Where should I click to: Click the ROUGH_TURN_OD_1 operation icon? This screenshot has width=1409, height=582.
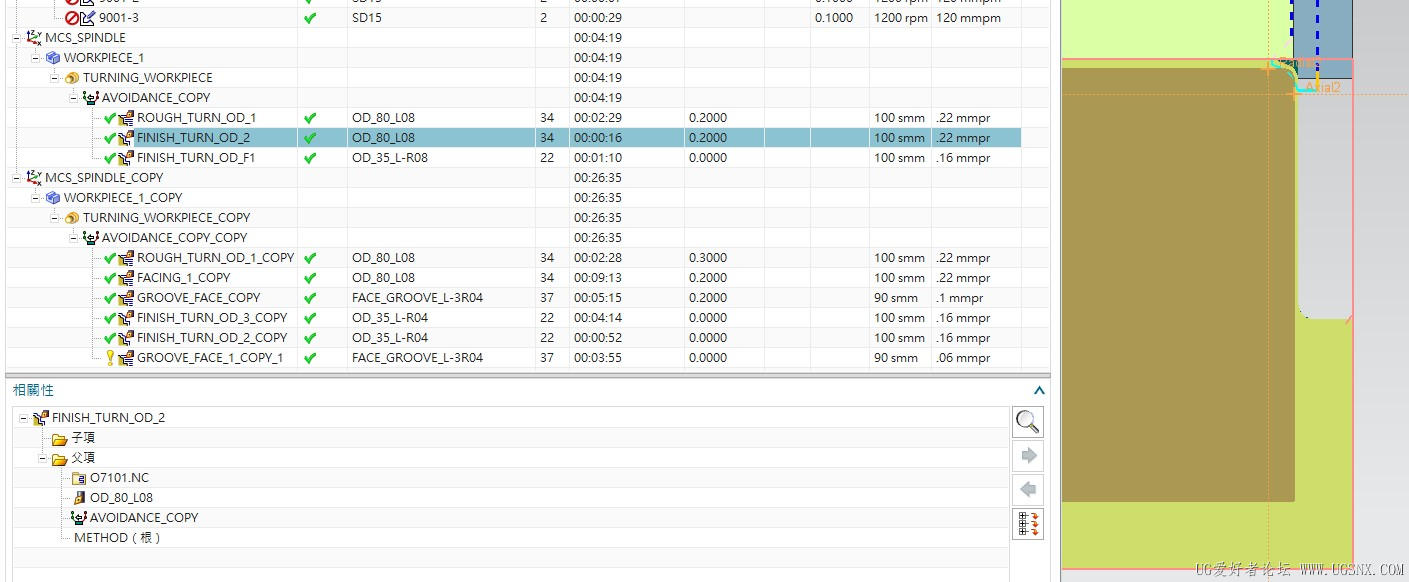point(126,117)
